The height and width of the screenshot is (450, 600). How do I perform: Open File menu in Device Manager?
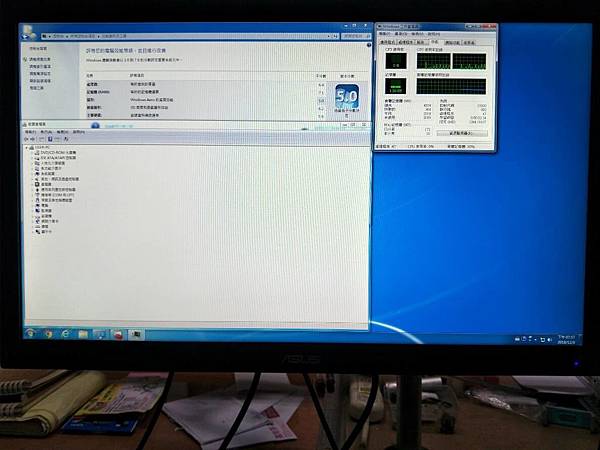30,132
